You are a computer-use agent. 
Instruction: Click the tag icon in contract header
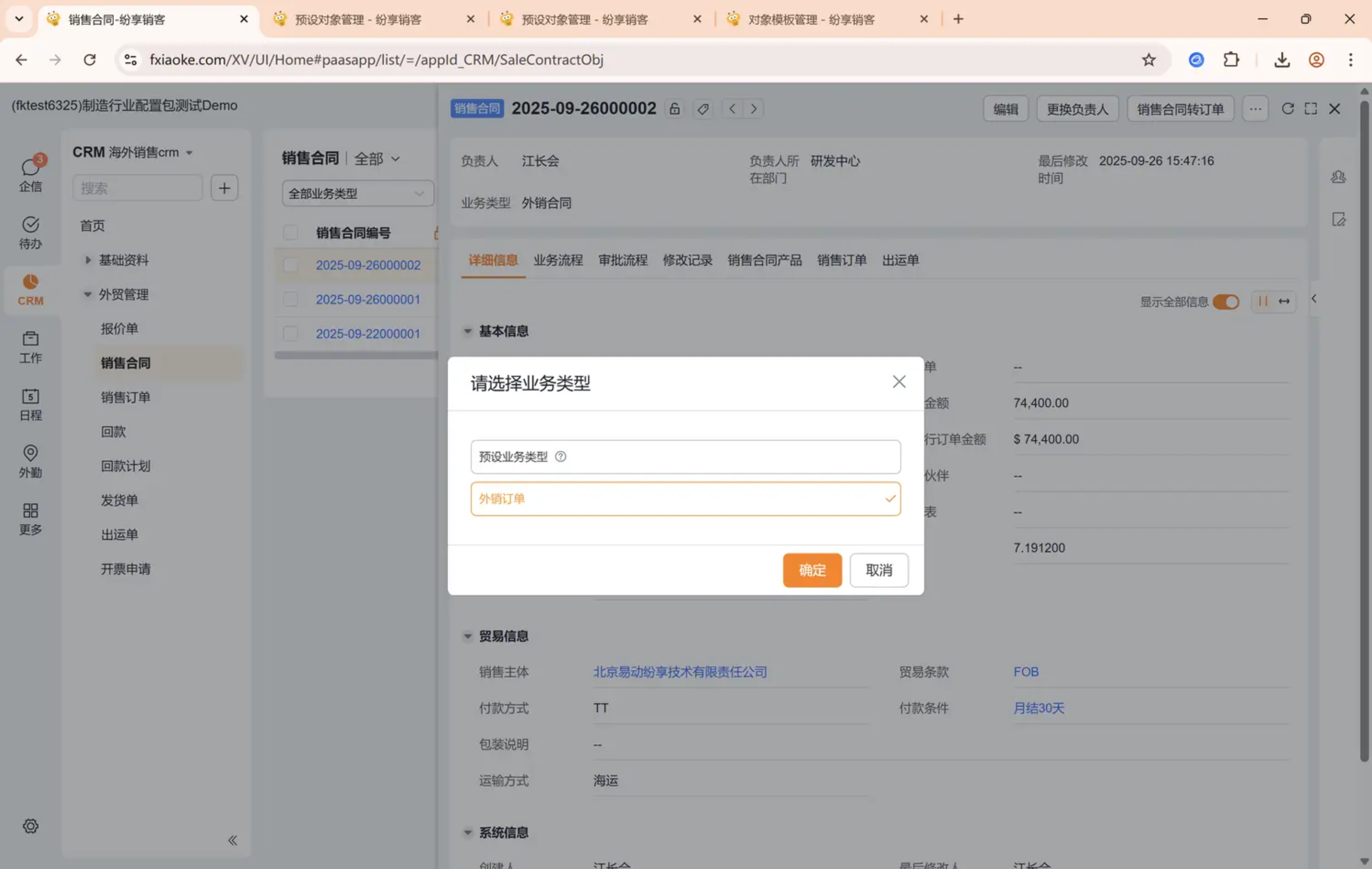click(x=703, y=109)
